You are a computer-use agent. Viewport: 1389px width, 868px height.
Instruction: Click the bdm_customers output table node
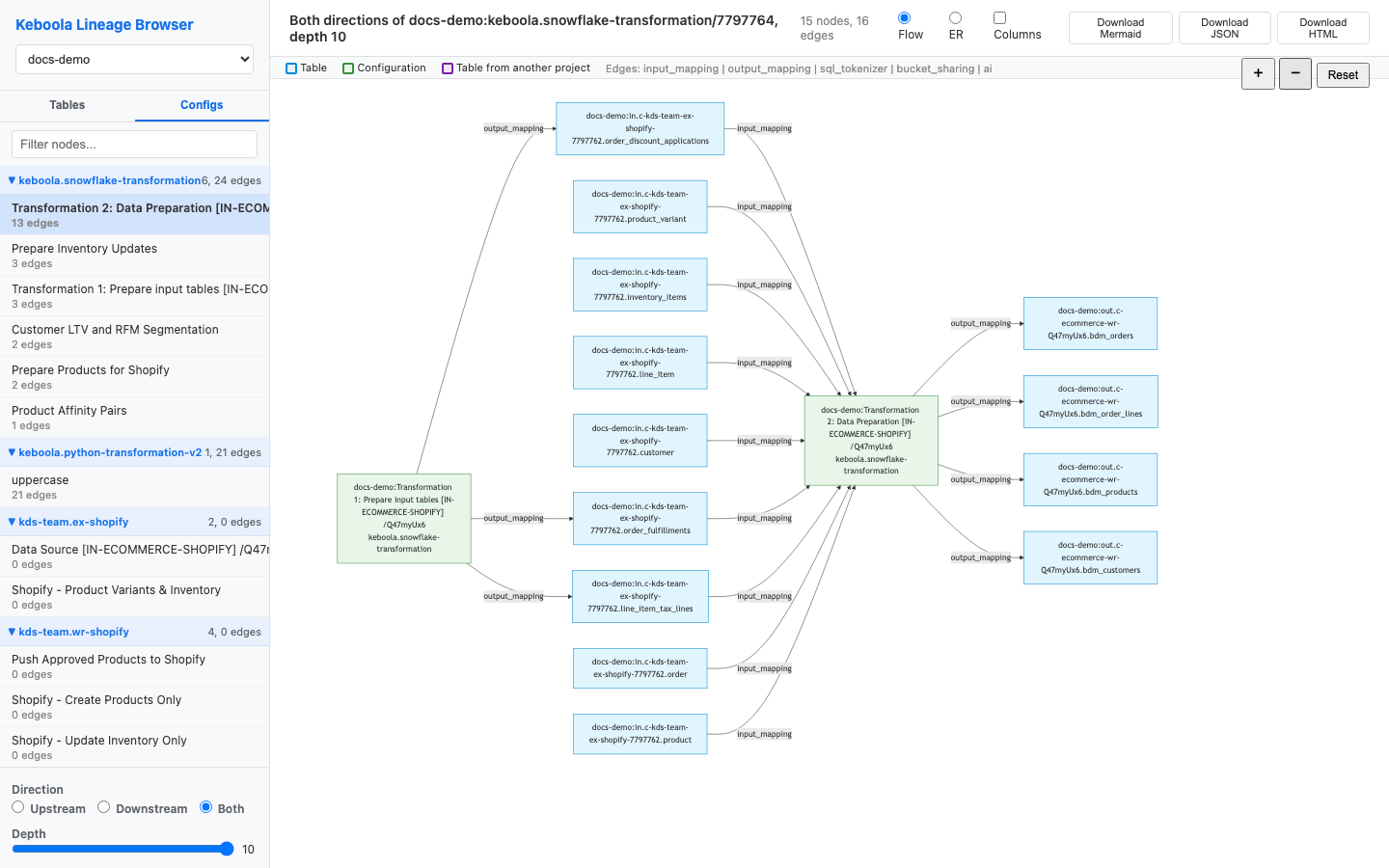pyautogui.click(x=1090, y=557)
